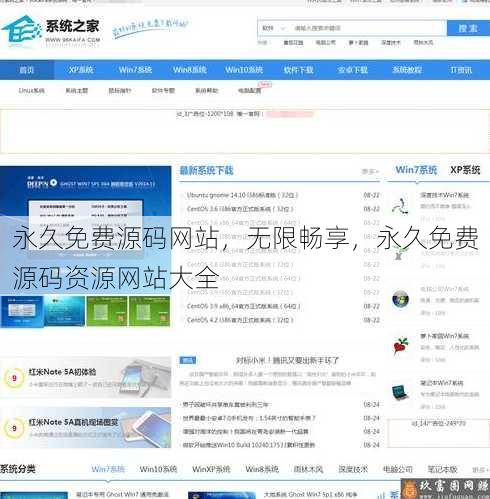Click hot search keyword 电脑公司 under search box

(x=326, y=43)
